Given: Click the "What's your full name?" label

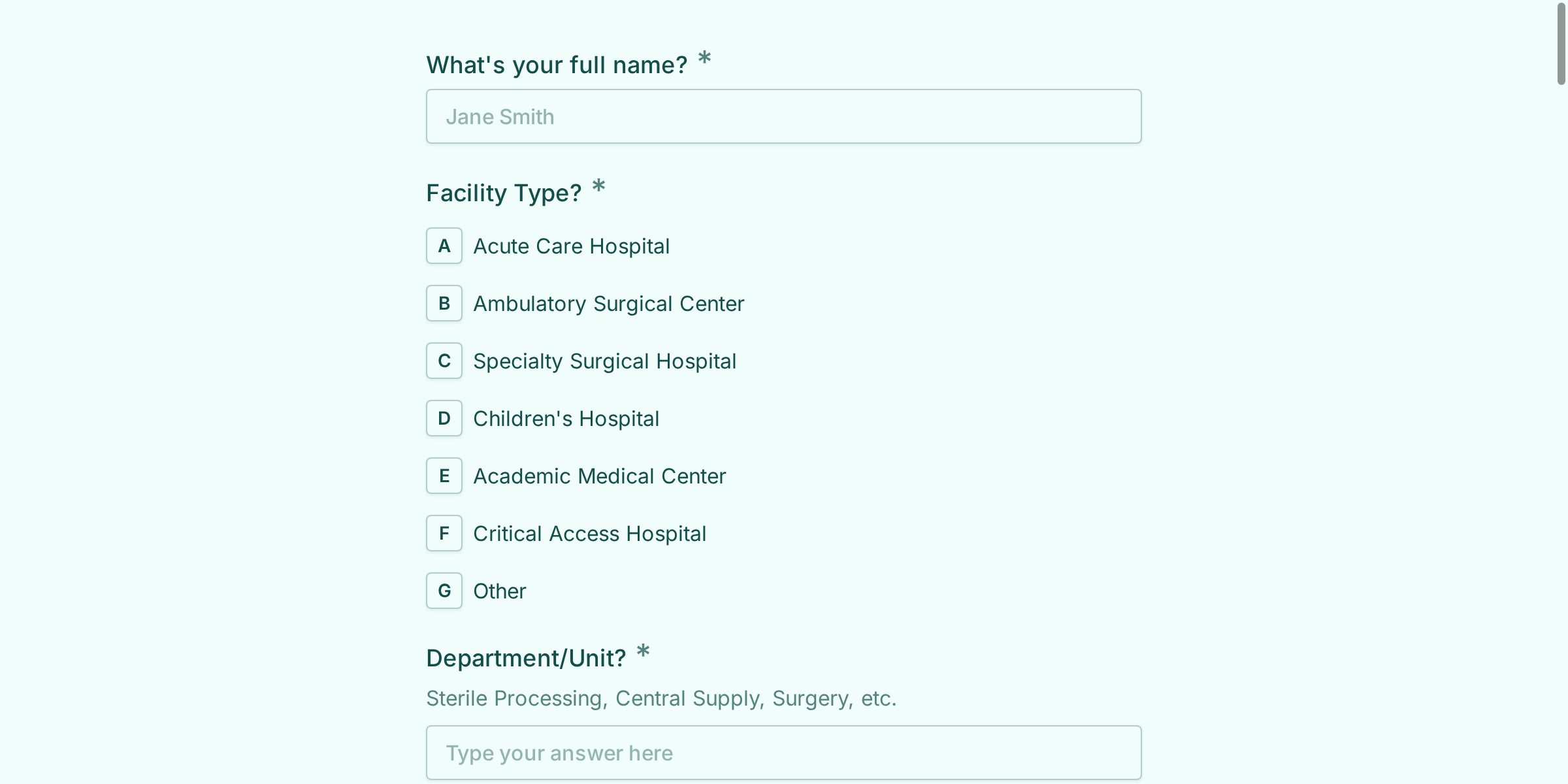Looking at the screenshot, I should [x=557, y=65].
